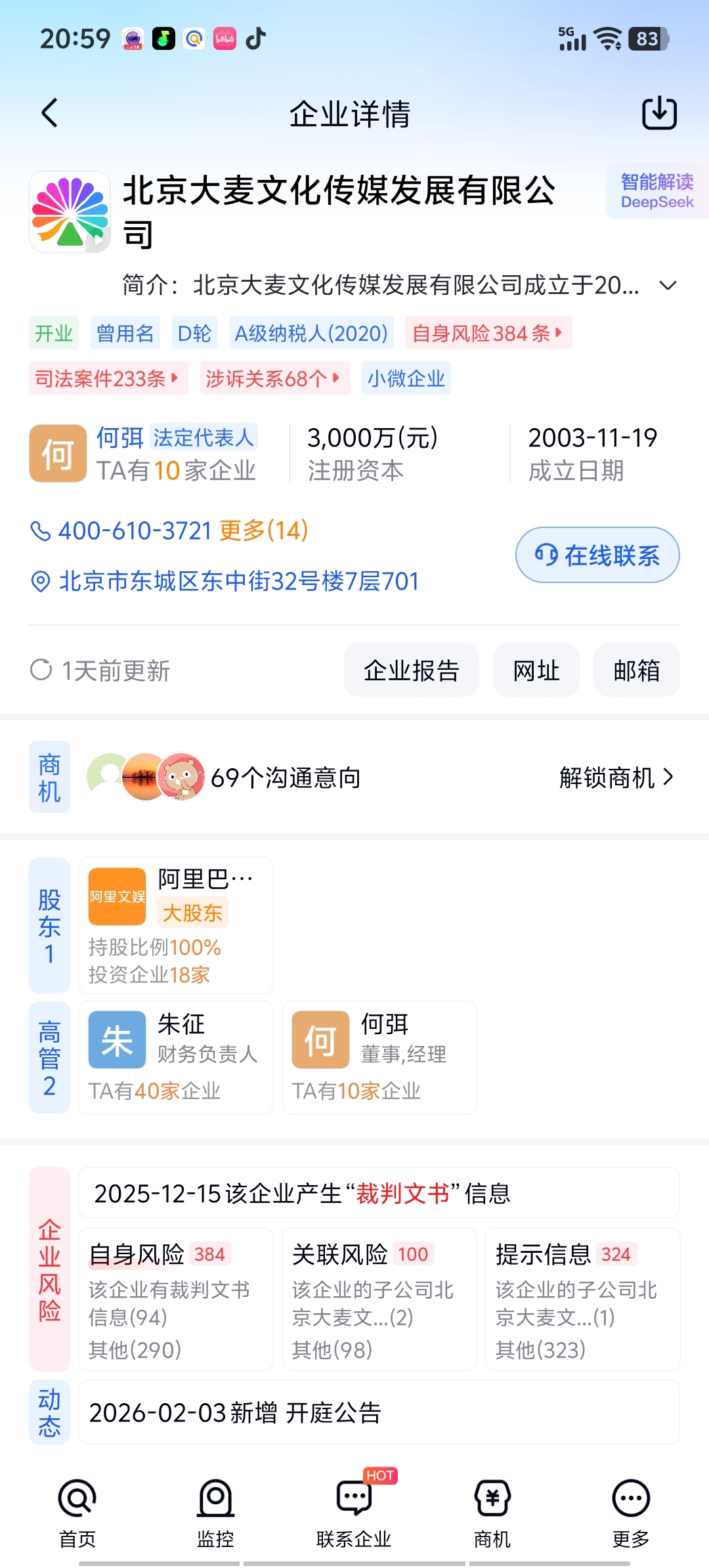The height and width of the screenshot is (1568, 709).
Task: Open the 智能解读 DeepSeek badge
Action: click(x=657, y=190)
